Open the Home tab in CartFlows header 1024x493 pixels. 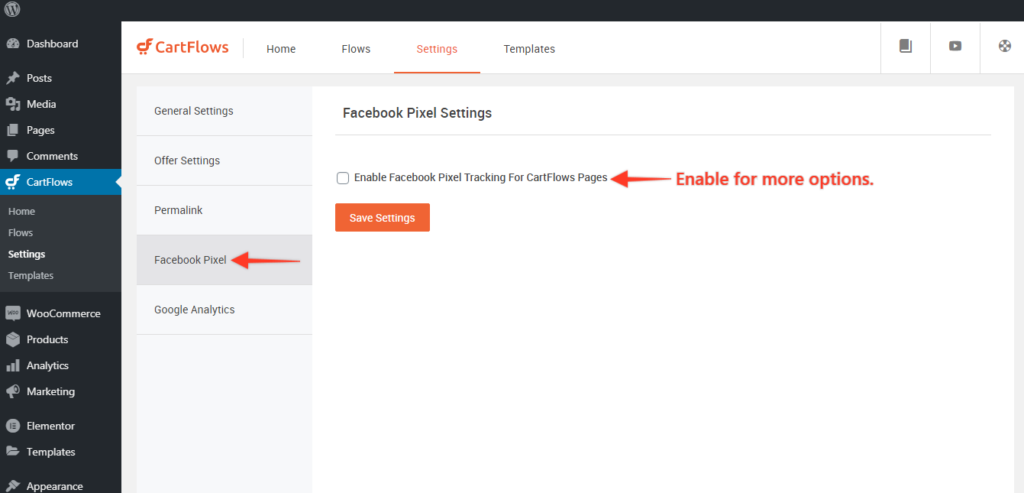281,49
